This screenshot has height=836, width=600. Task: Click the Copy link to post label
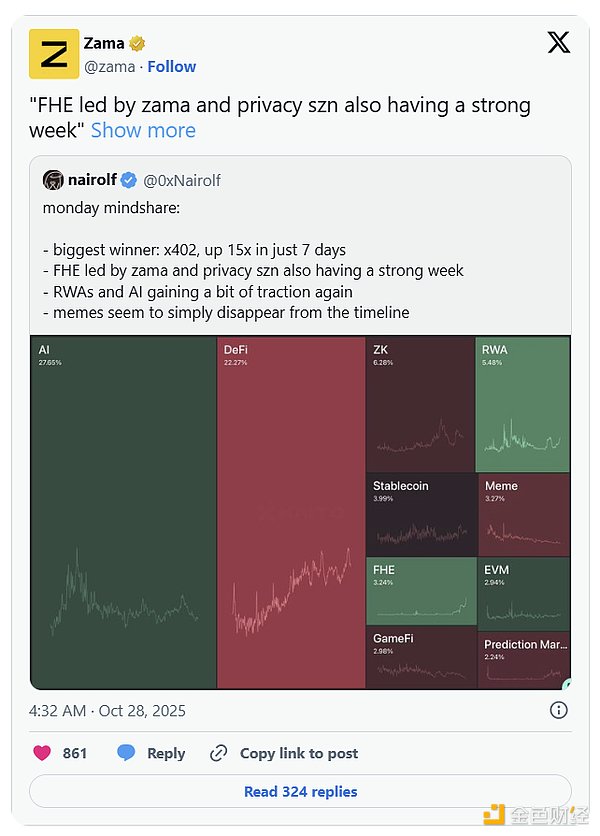click(x=298, y=753)
